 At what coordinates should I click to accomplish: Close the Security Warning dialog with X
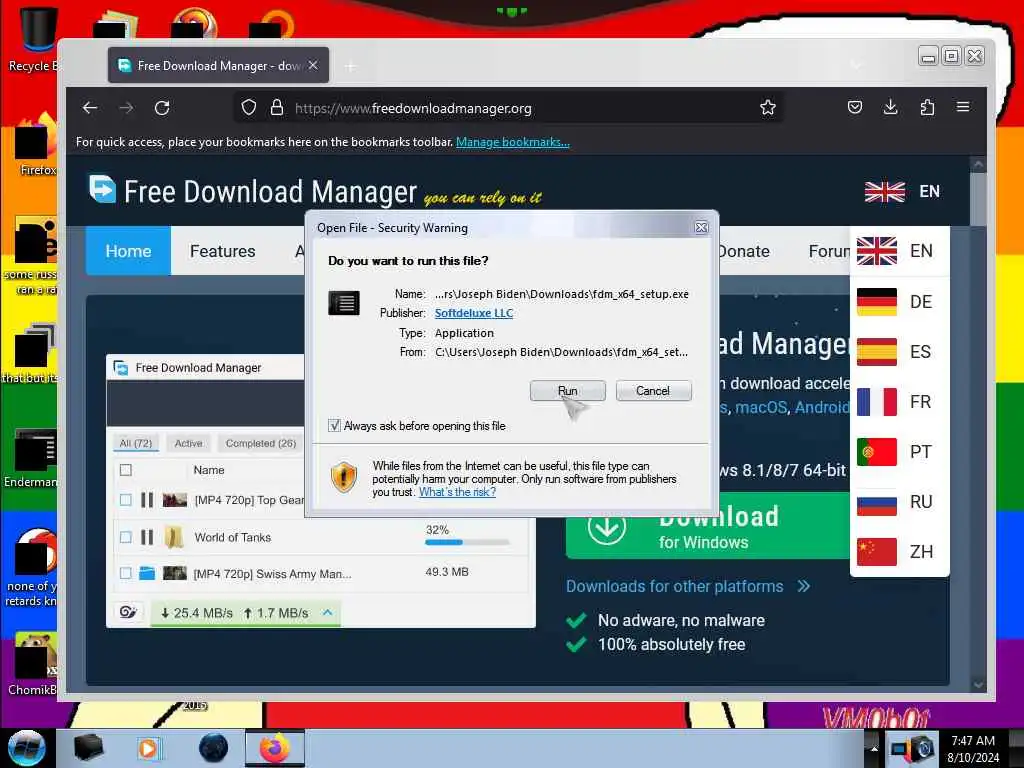pyautogui.click(x=701, y=227)
